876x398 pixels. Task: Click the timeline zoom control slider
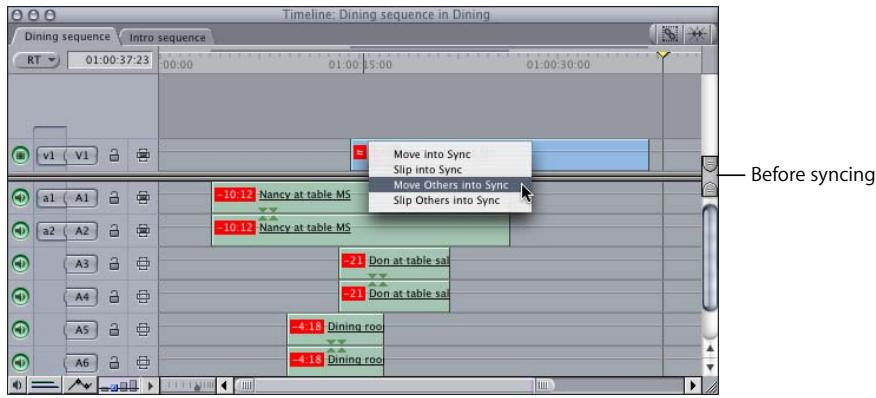click(x=188, y=385)
